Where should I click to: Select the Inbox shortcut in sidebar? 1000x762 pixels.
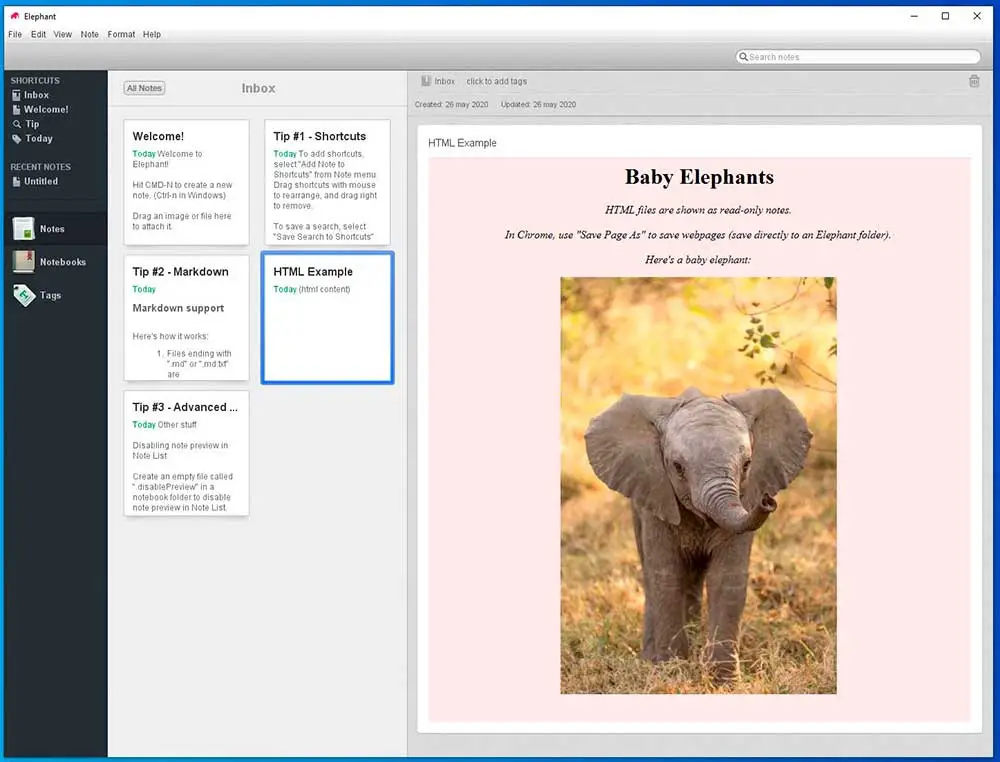click(36, 95)
